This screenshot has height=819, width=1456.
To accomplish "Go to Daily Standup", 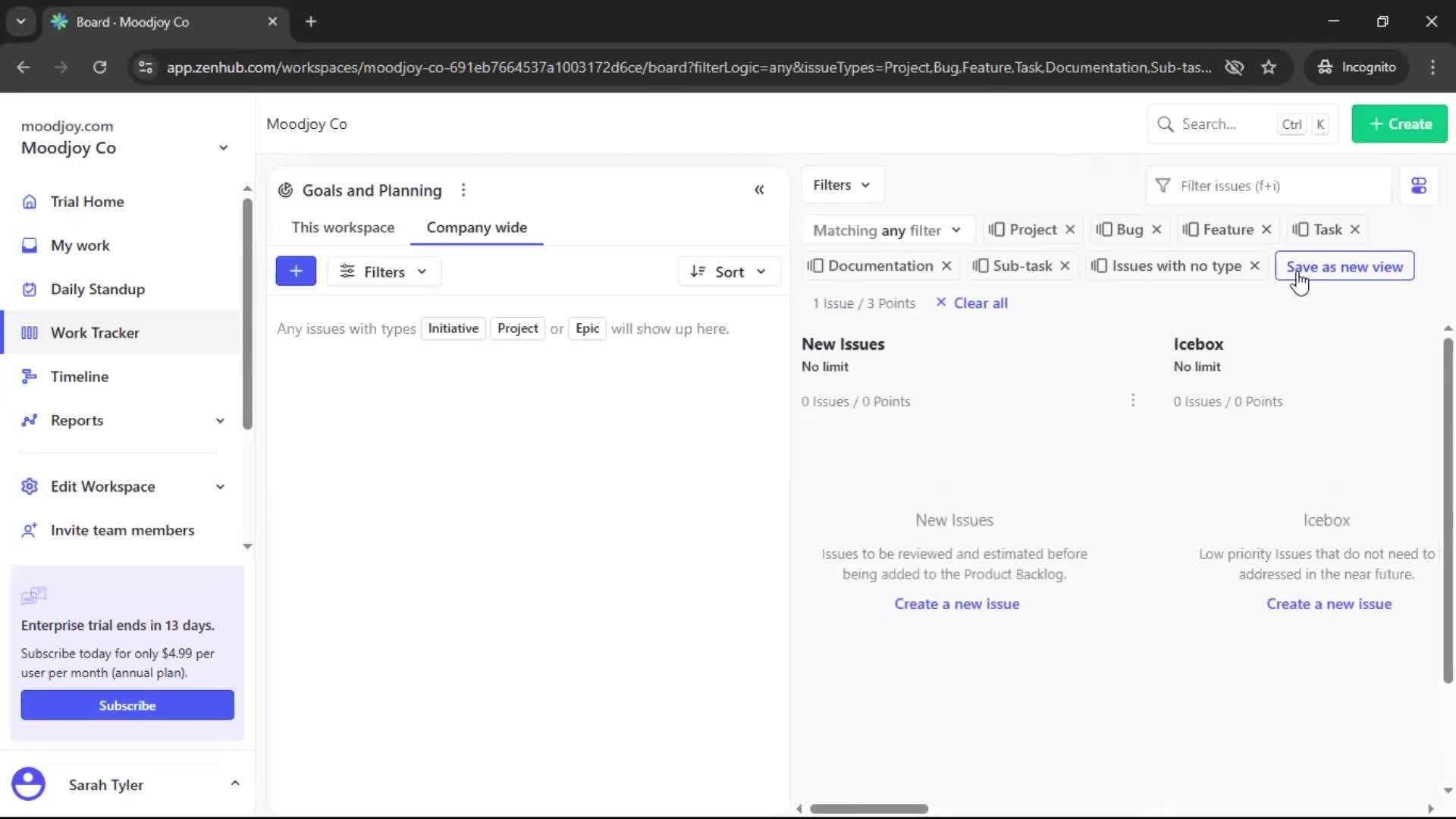I will tap(97, 289).
